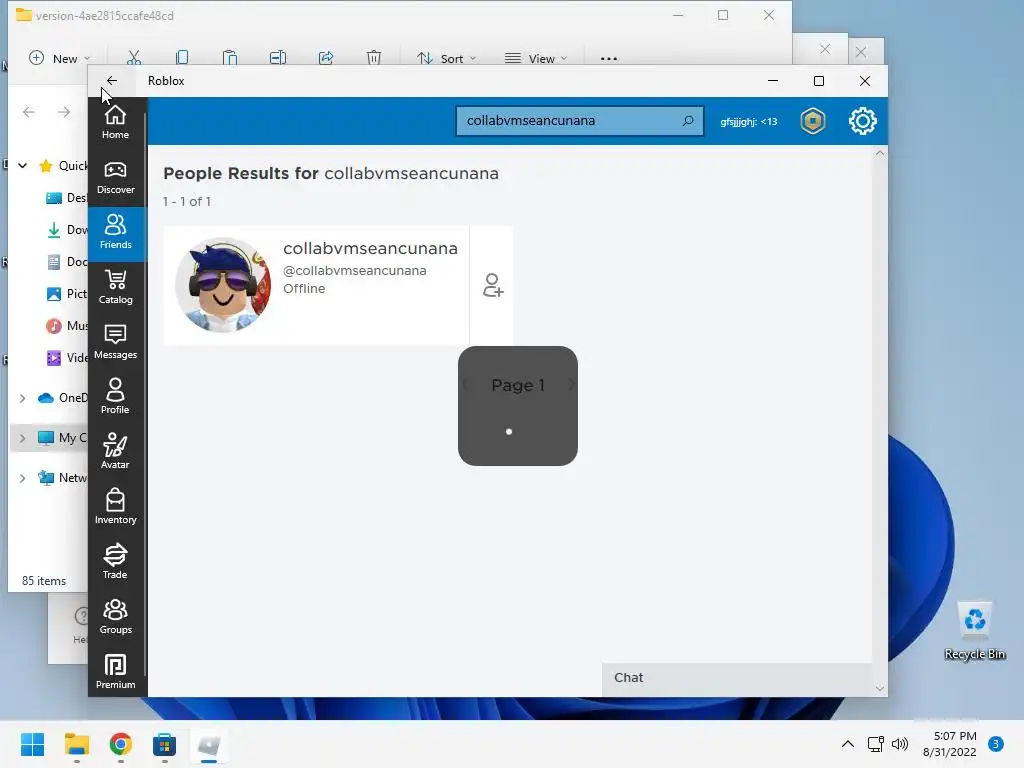Open the Sort dropdown in File Explorer
Screen dimensions: 1024x768
(x=447, y=59)
